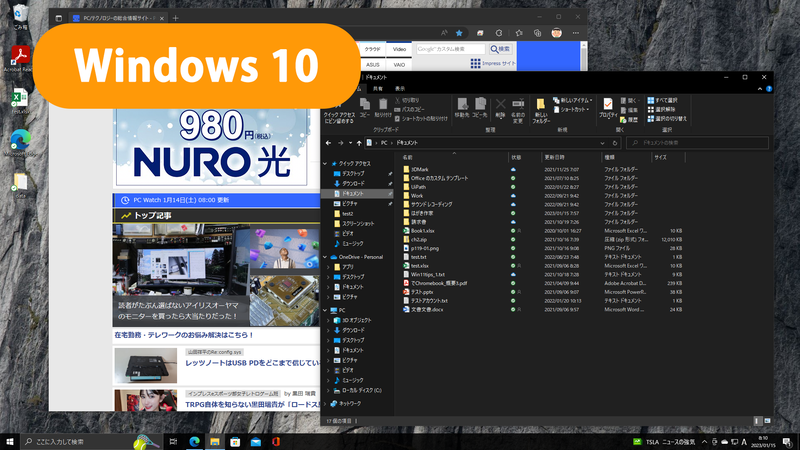Viewport: 800px width, 450px height.
Task: Click the Explorer address bar refresh icon
Action: point(615,143)
